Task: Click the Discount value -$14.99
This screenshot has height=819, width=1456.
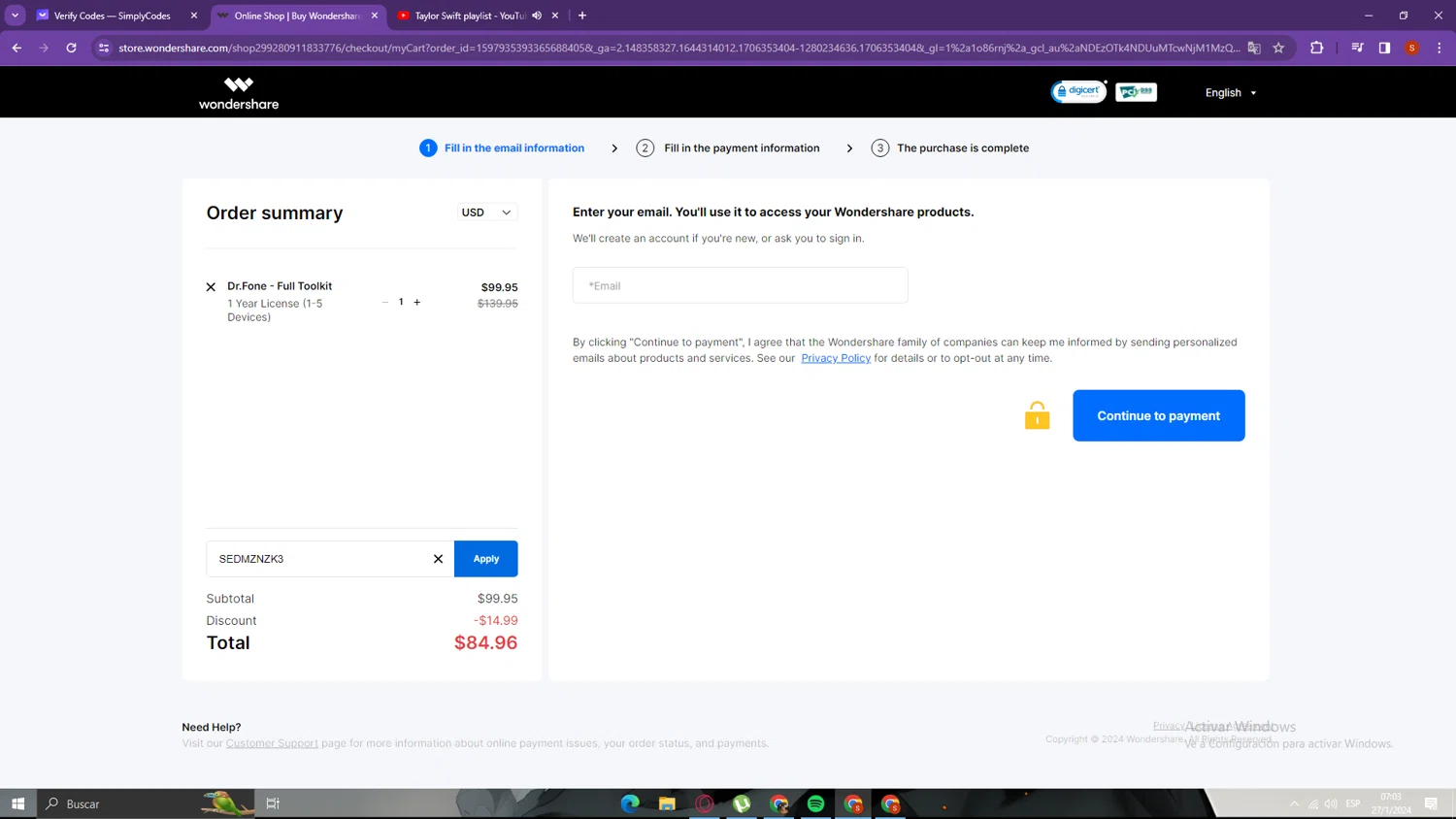Action: point(496,621)
